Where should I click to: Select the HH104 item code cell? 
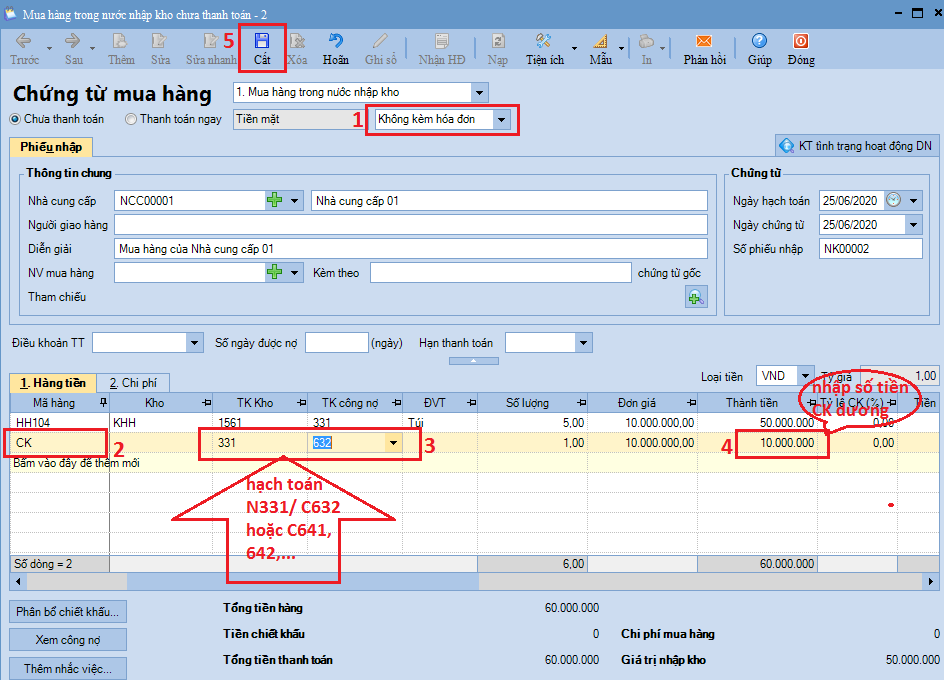60,423
